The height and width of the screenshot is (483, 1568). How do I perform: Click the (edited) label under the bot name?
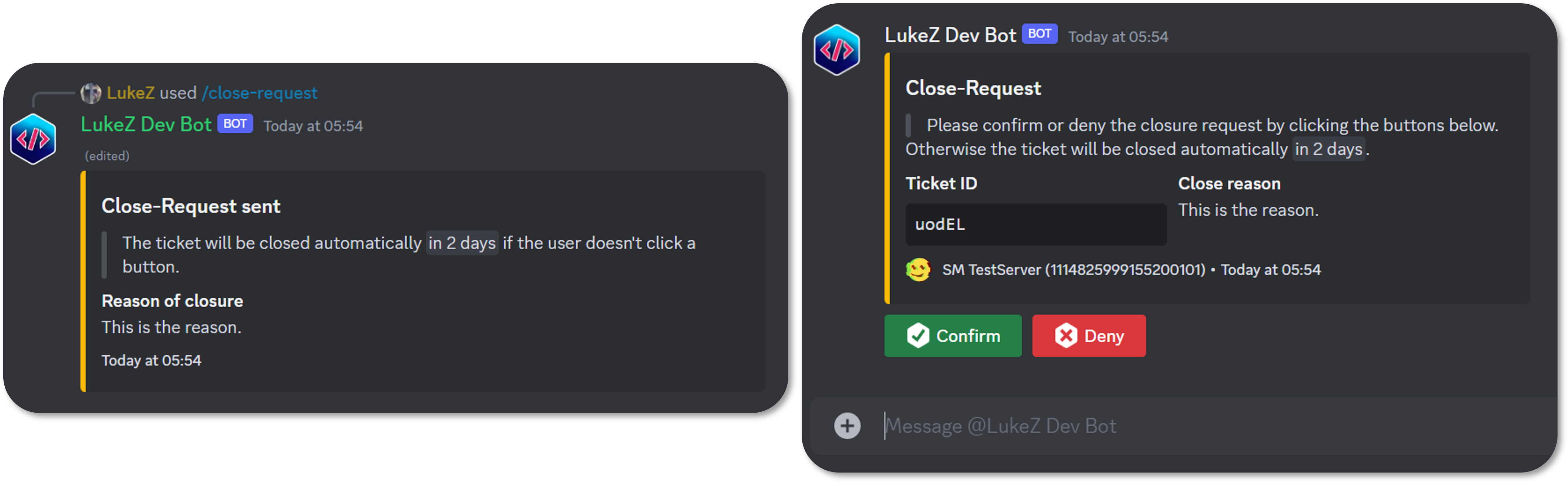pos(107,156)
